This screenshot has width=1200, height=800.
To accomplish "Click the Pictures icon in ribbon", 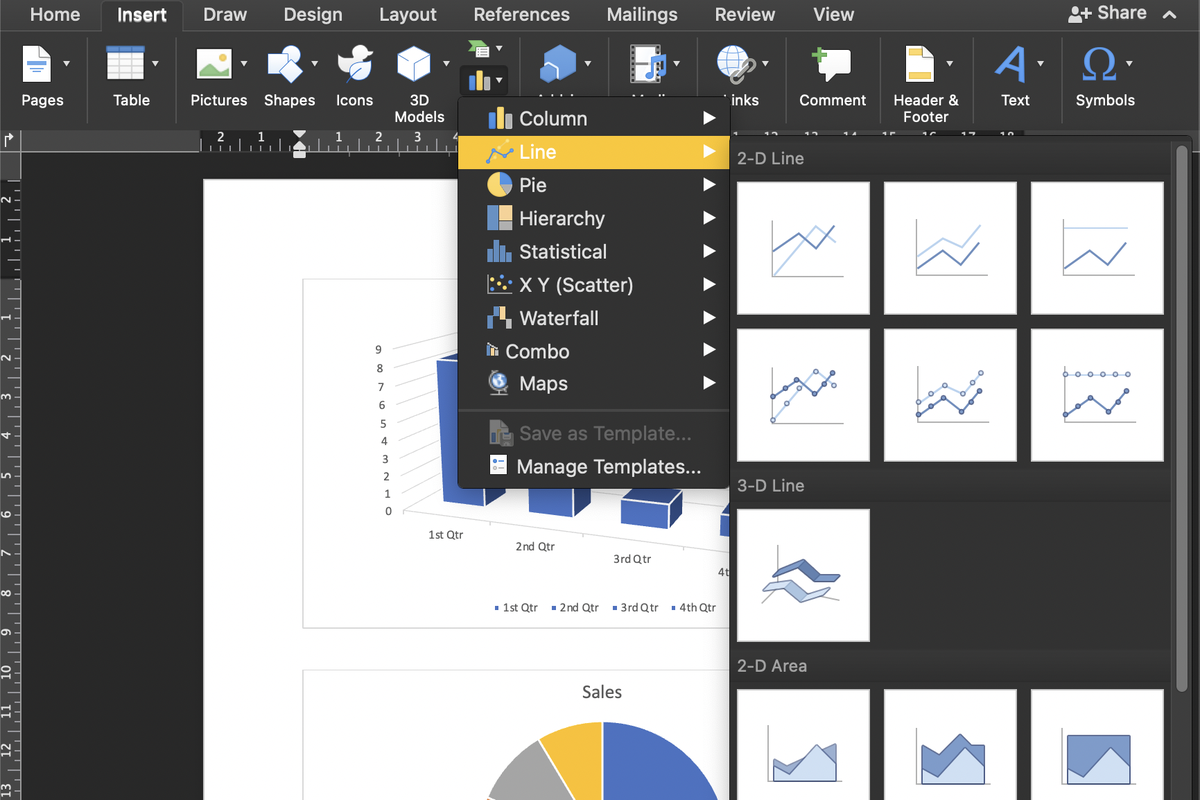I will click(x=214, y=65).
